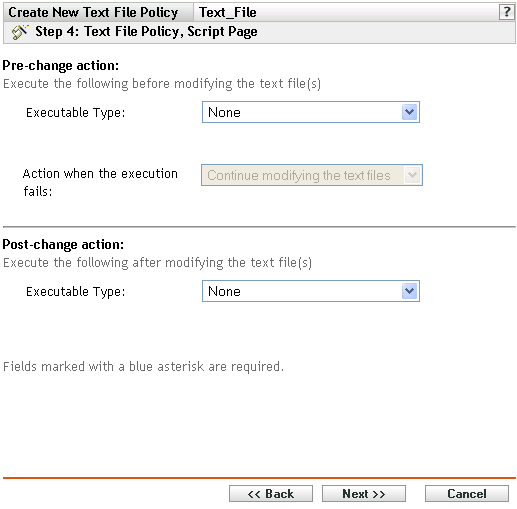Open help via the question mark icon
This screenshot has width=517, height=509.
point(506,12)
